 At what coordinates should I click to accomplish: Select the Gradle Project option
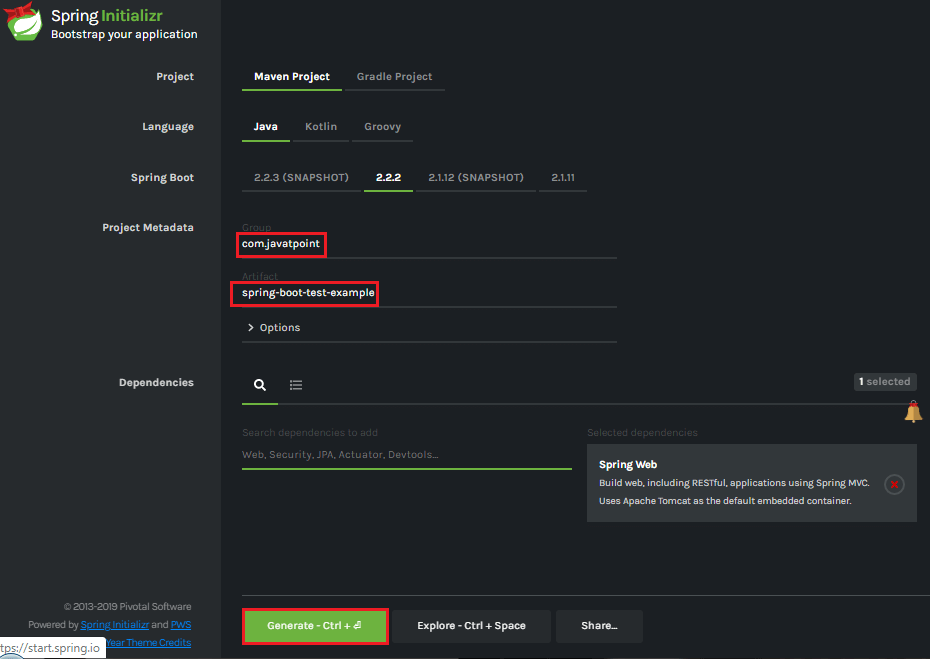(x=393, y=76)
